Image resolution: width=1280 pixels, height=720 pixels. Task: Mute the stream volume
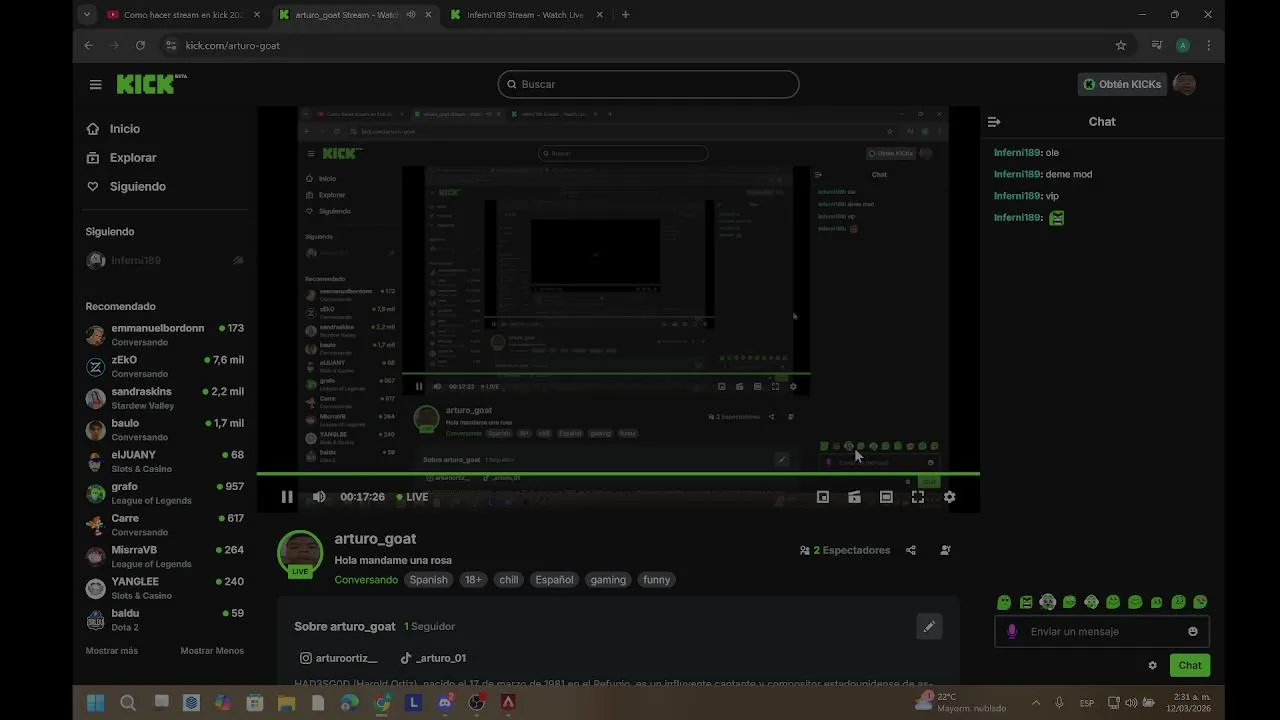(319, 497)
